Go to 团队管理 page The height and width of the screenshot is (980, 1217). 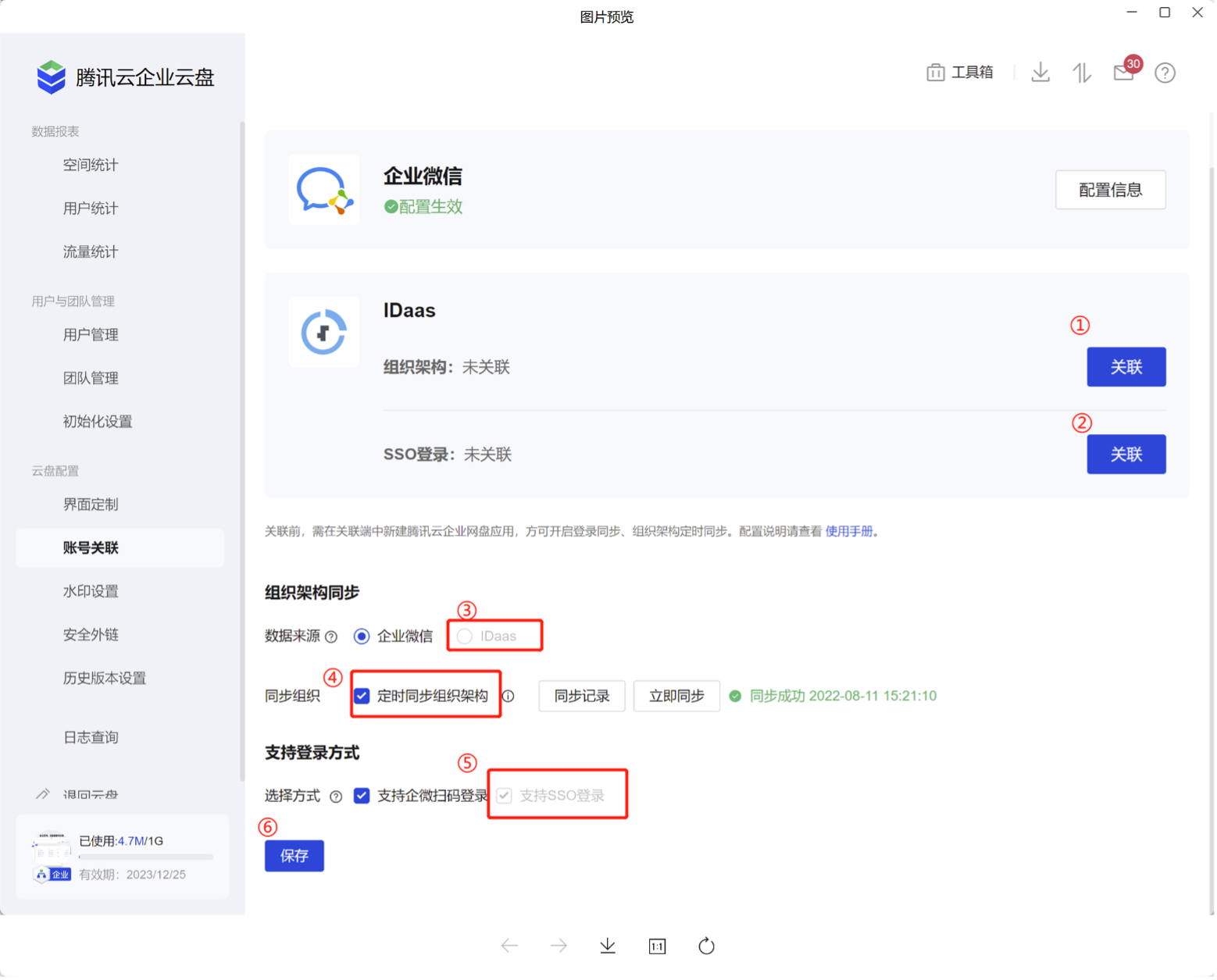[91, 379]
